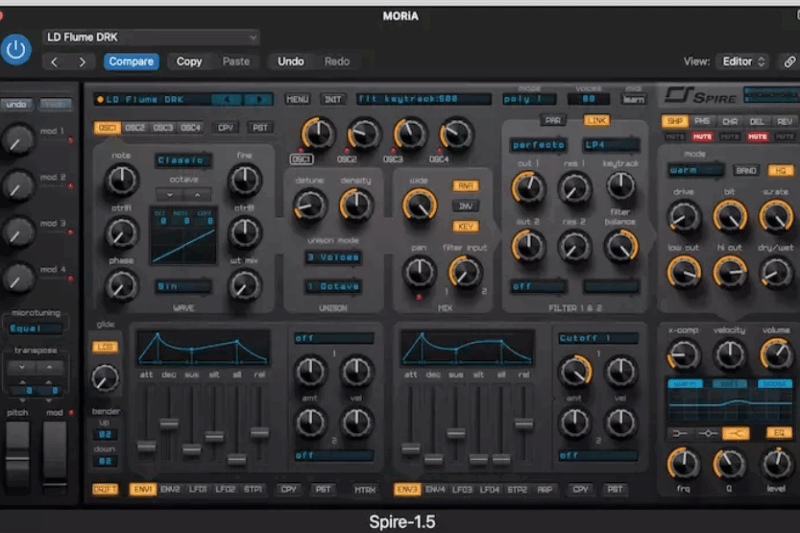Click the cut 1 filter knob
Screen dimensions: 800x533
pos(529,188)
